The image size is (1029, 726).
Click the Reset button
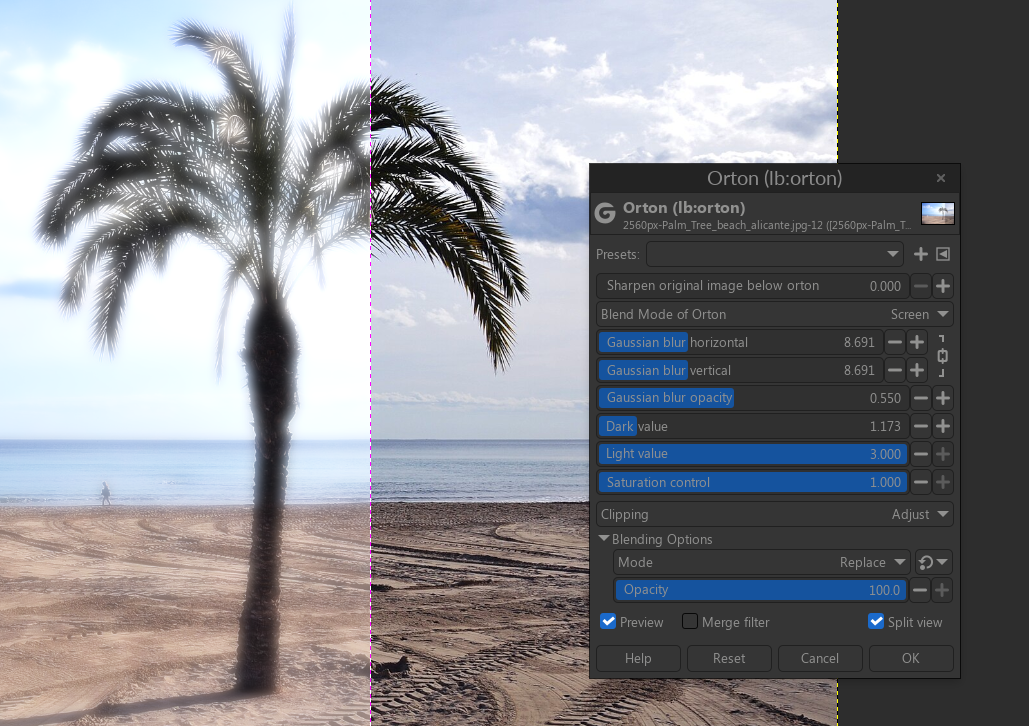[728, 658]
